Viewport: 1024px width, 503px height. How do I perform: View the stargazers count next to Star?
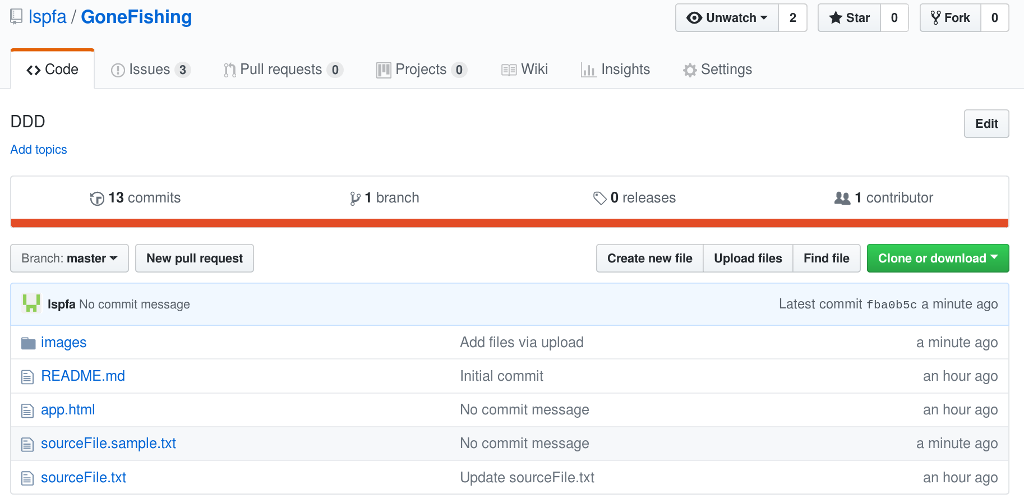coord(894,18)
